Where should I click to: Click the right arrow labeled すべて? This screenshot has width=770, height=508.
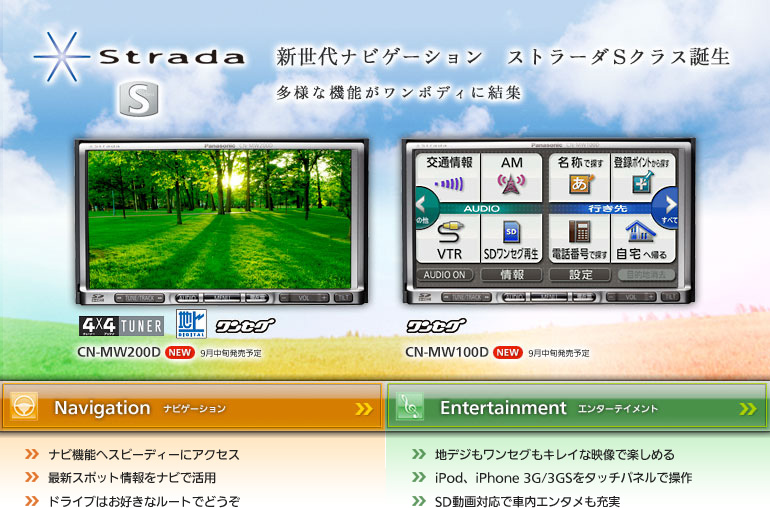point(667,206)
